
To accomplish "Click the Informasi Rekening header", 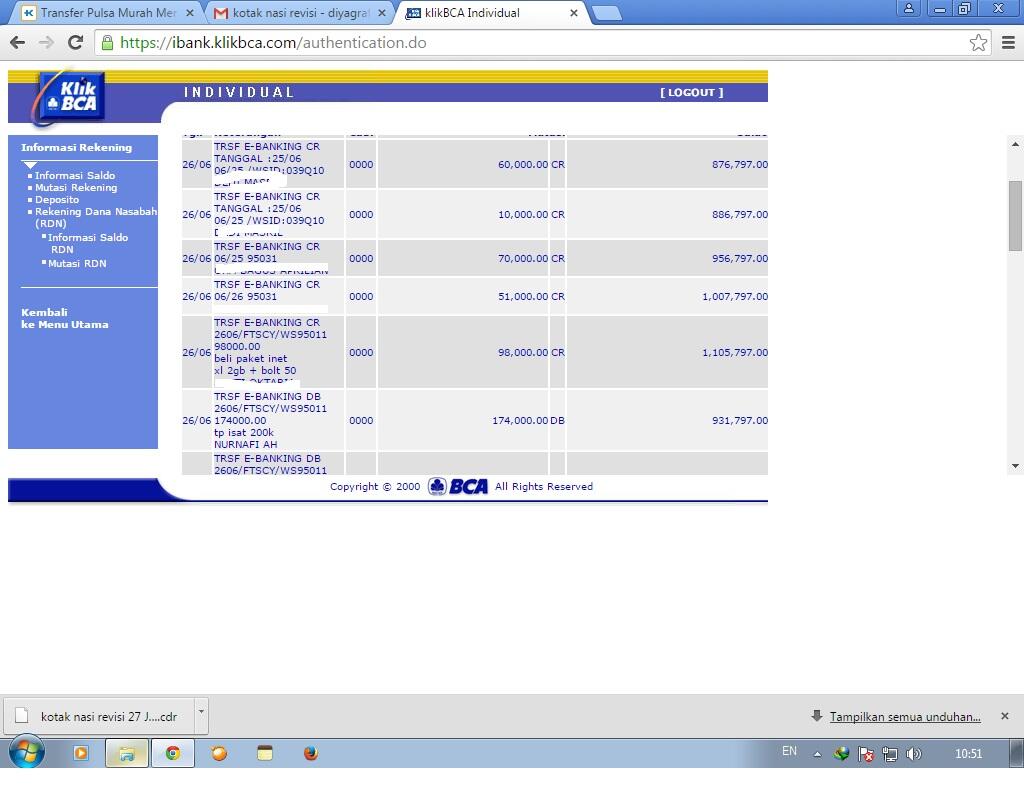I will click(x=76, y=148).
